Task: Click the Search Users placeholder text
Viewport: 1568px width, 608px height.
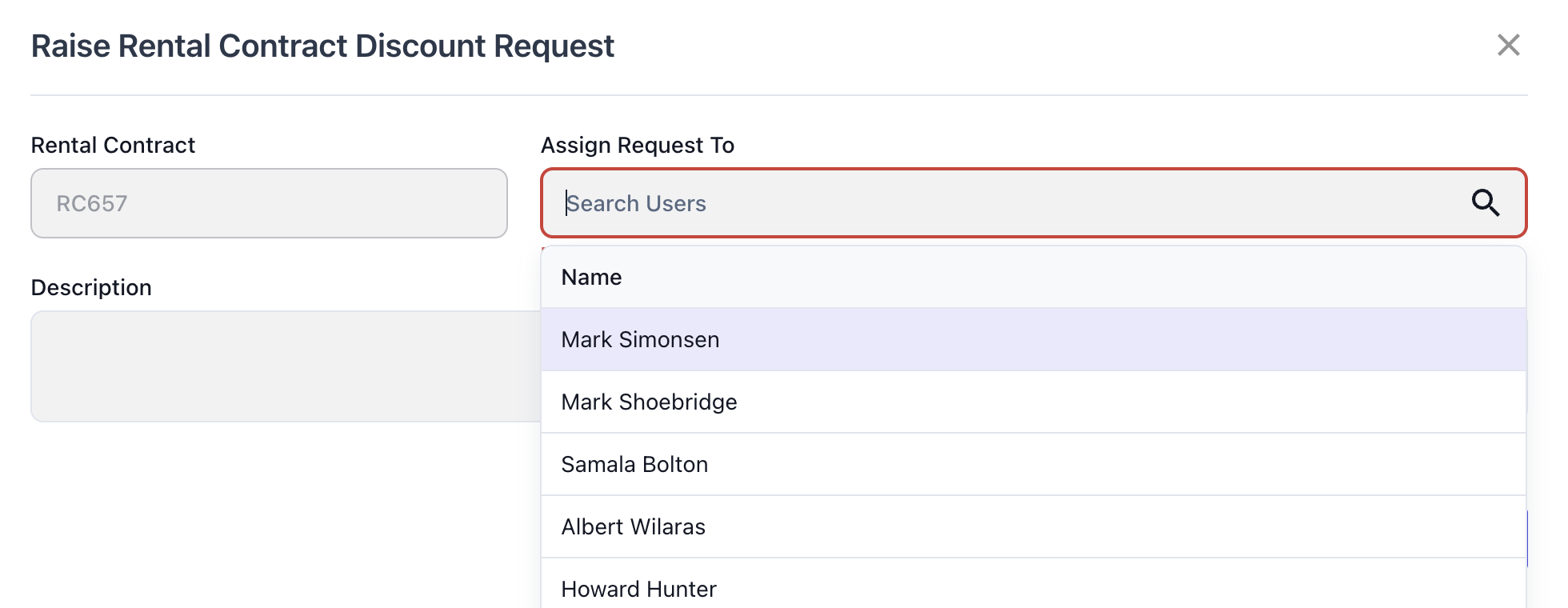Action: (637, 204)
